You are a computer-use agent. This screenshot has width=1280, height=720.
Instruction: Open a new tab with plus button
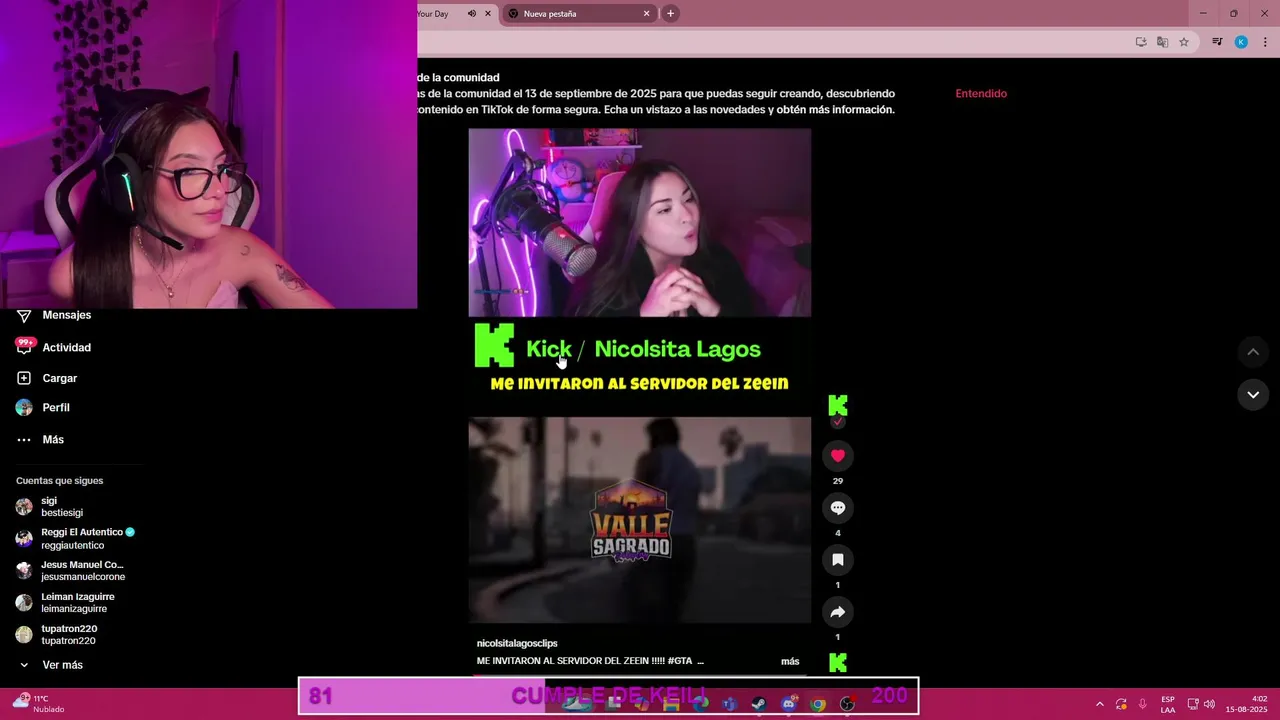670,14
